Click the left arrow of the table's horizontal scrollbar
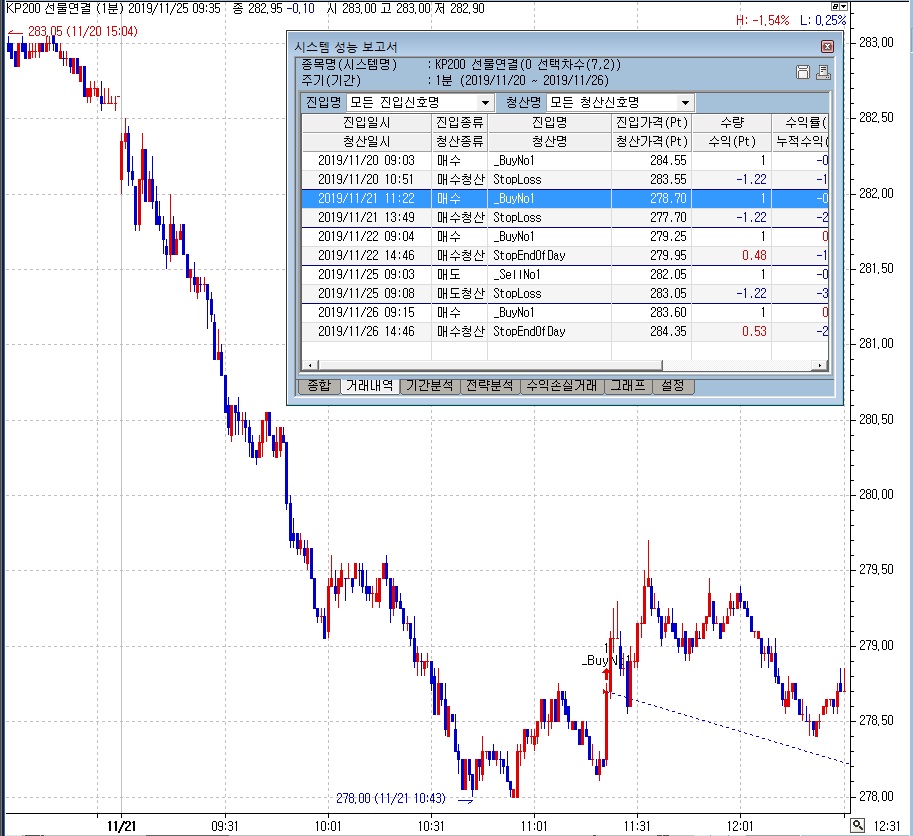The image size is (913, 836). tap(308, 367)
